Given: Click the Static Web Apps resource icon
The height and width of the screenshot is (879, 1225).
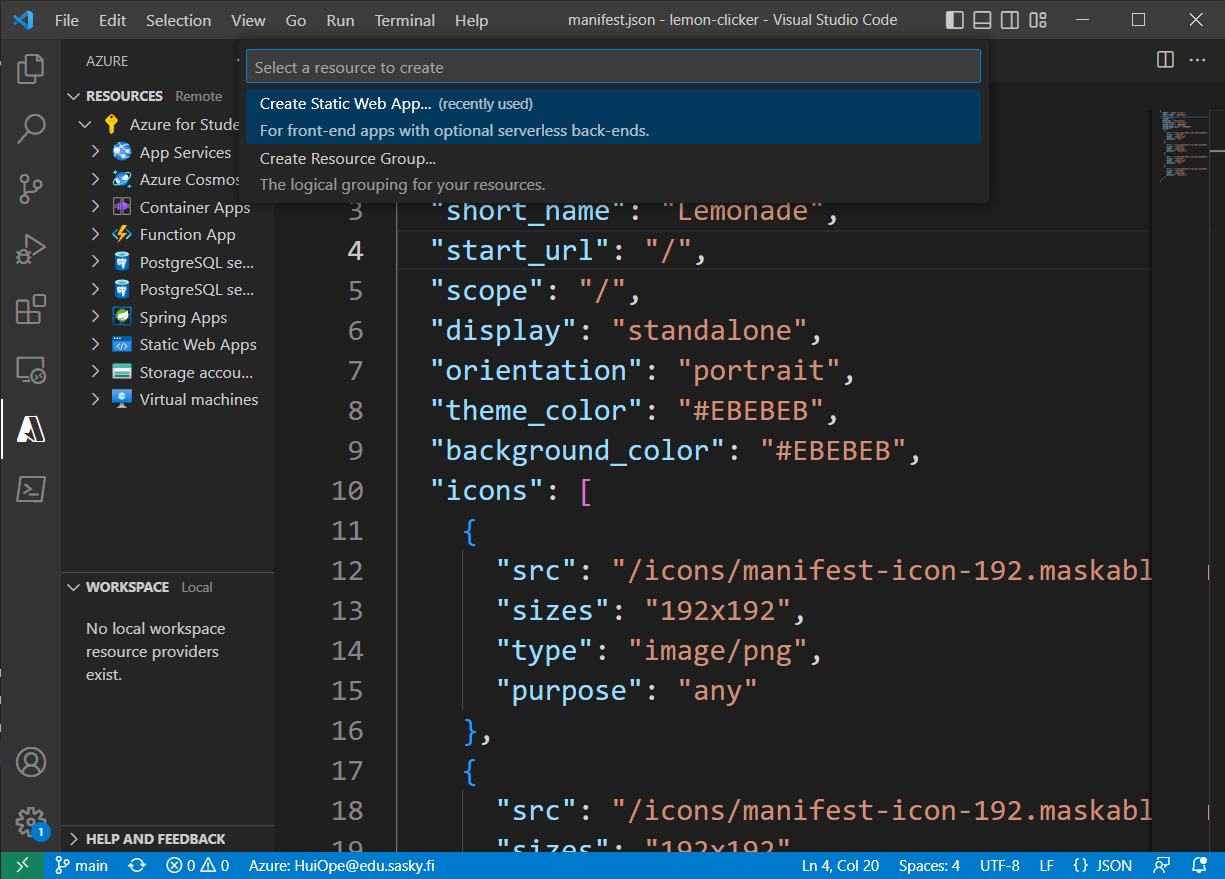Looking at the screenshot, I should [x=122, y=344].
